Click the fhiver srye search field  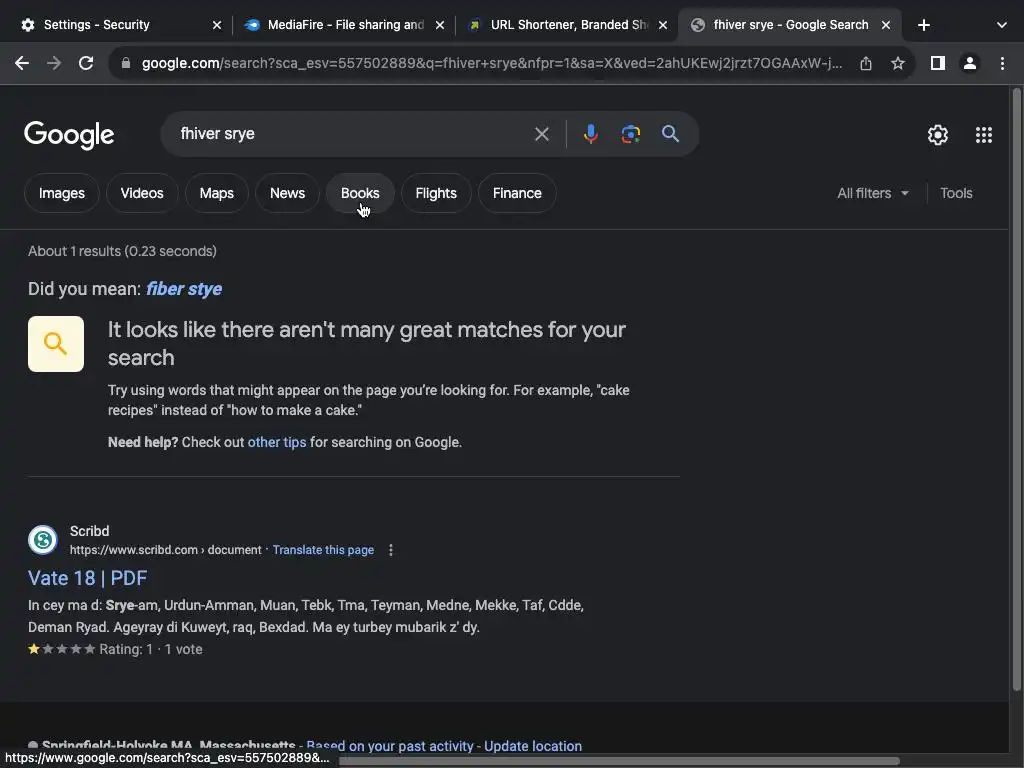point(349,134)
